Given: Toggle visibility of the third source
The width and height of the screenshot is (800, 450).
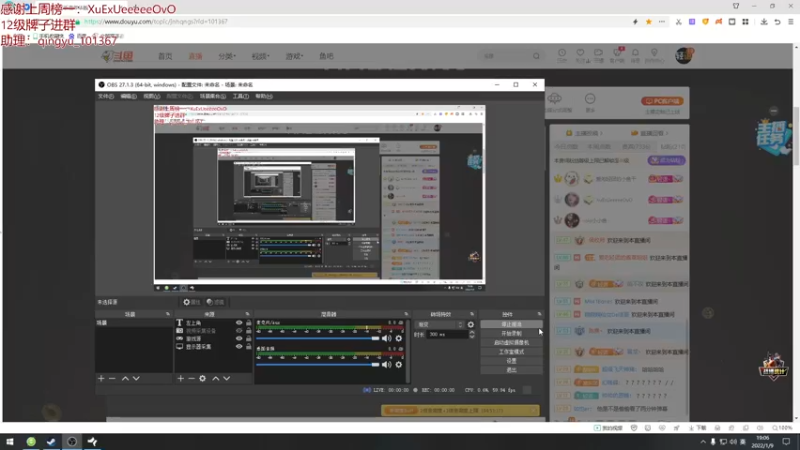Looking at the screenshot, I should [x=239, y=338].
